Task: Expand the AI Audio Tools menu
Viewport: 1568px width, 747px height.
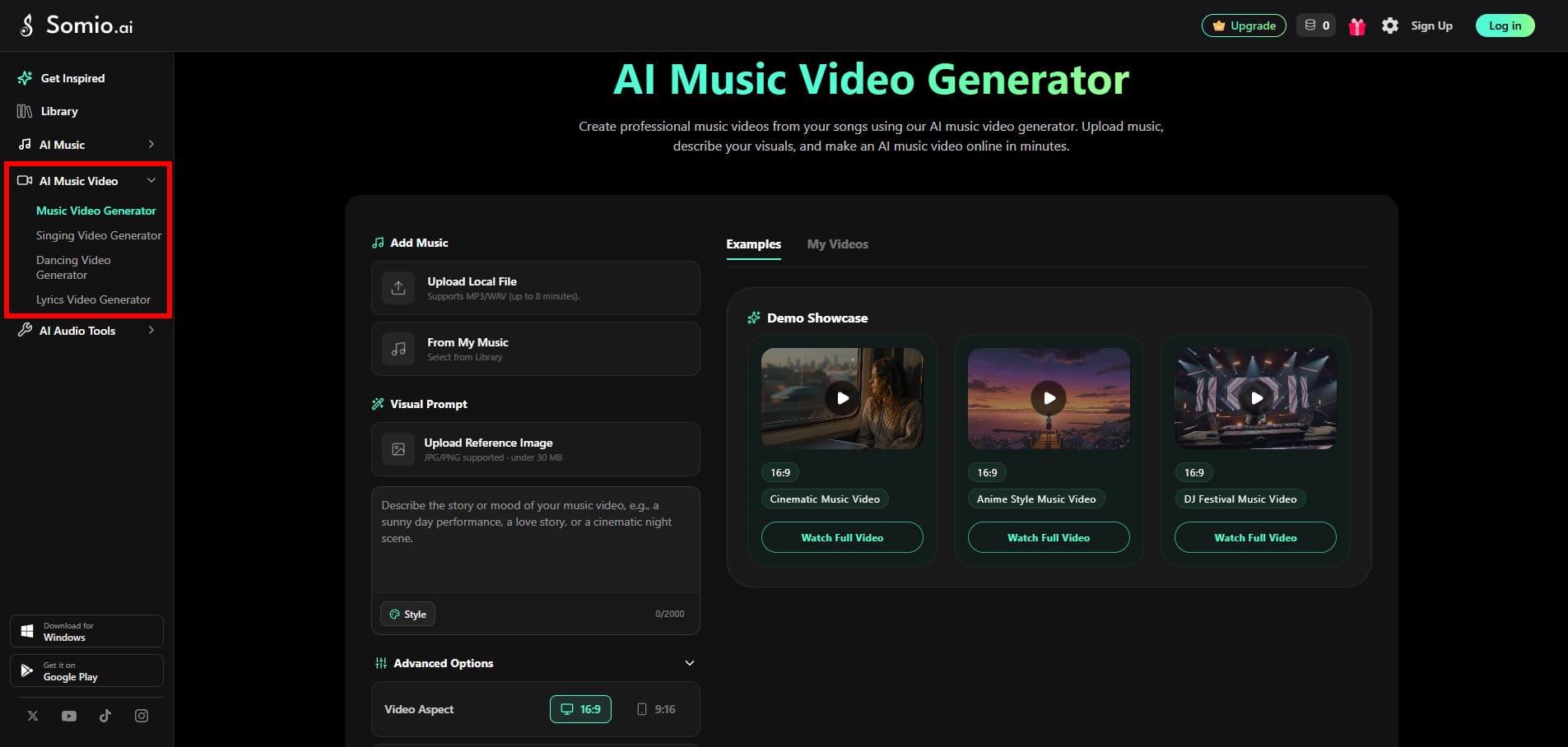Action: [x=86, y=331]
